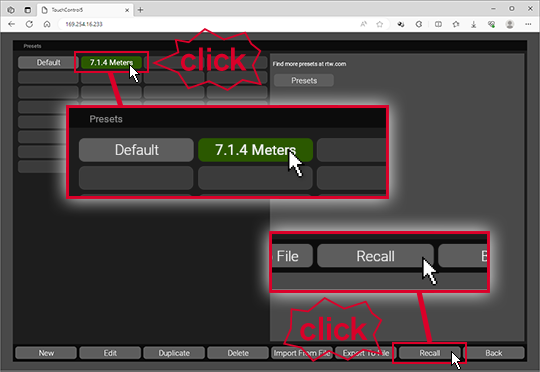Reload the page with the refresh icon

click(29, 24)
